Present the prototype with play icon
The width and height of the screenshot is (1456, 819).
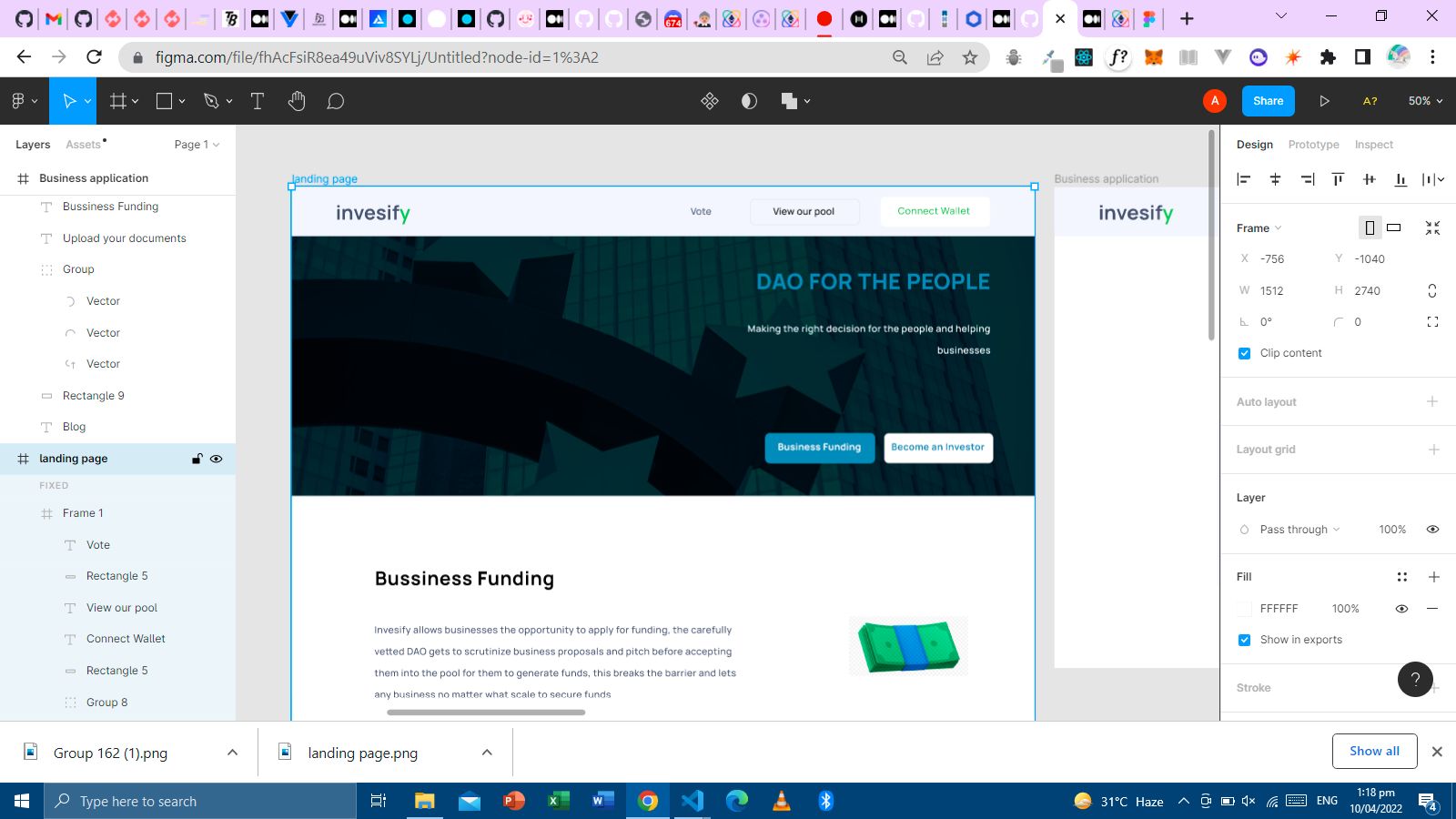1324,101
